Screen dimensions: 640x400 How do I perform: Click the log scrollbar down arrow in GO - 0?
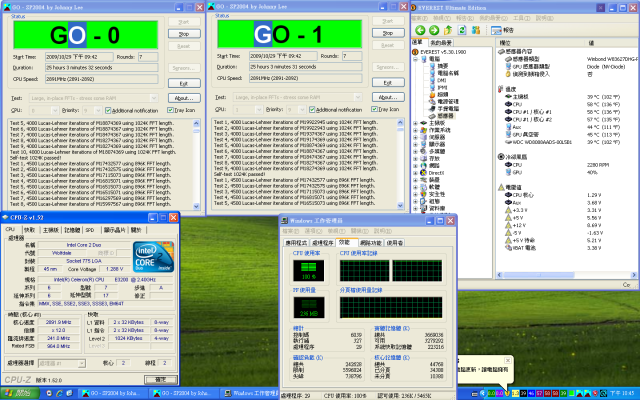click(196, 207)
